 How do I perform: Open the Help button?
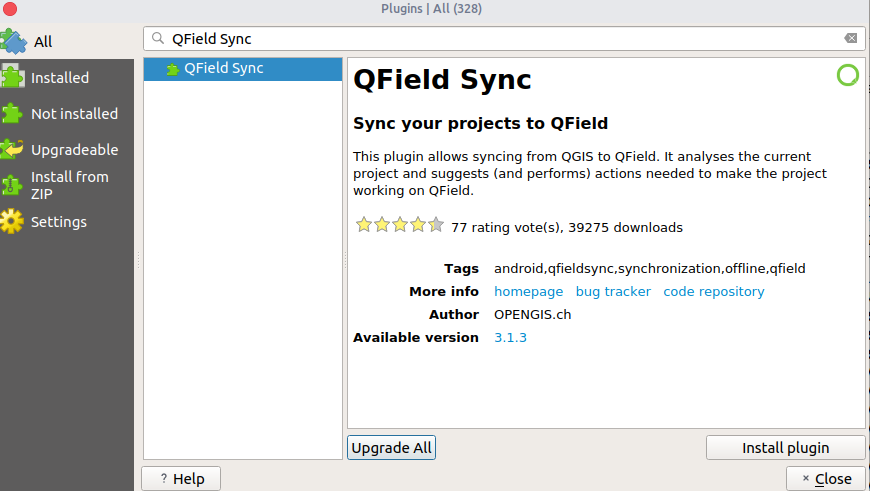181,479
